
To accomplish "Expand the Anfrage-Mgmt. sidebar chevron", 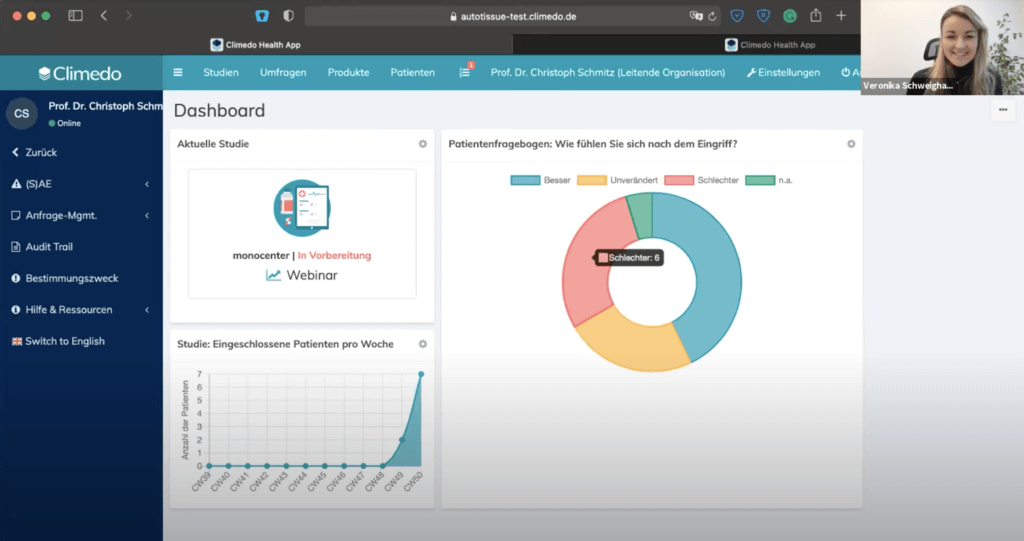I will click(147, 216).
